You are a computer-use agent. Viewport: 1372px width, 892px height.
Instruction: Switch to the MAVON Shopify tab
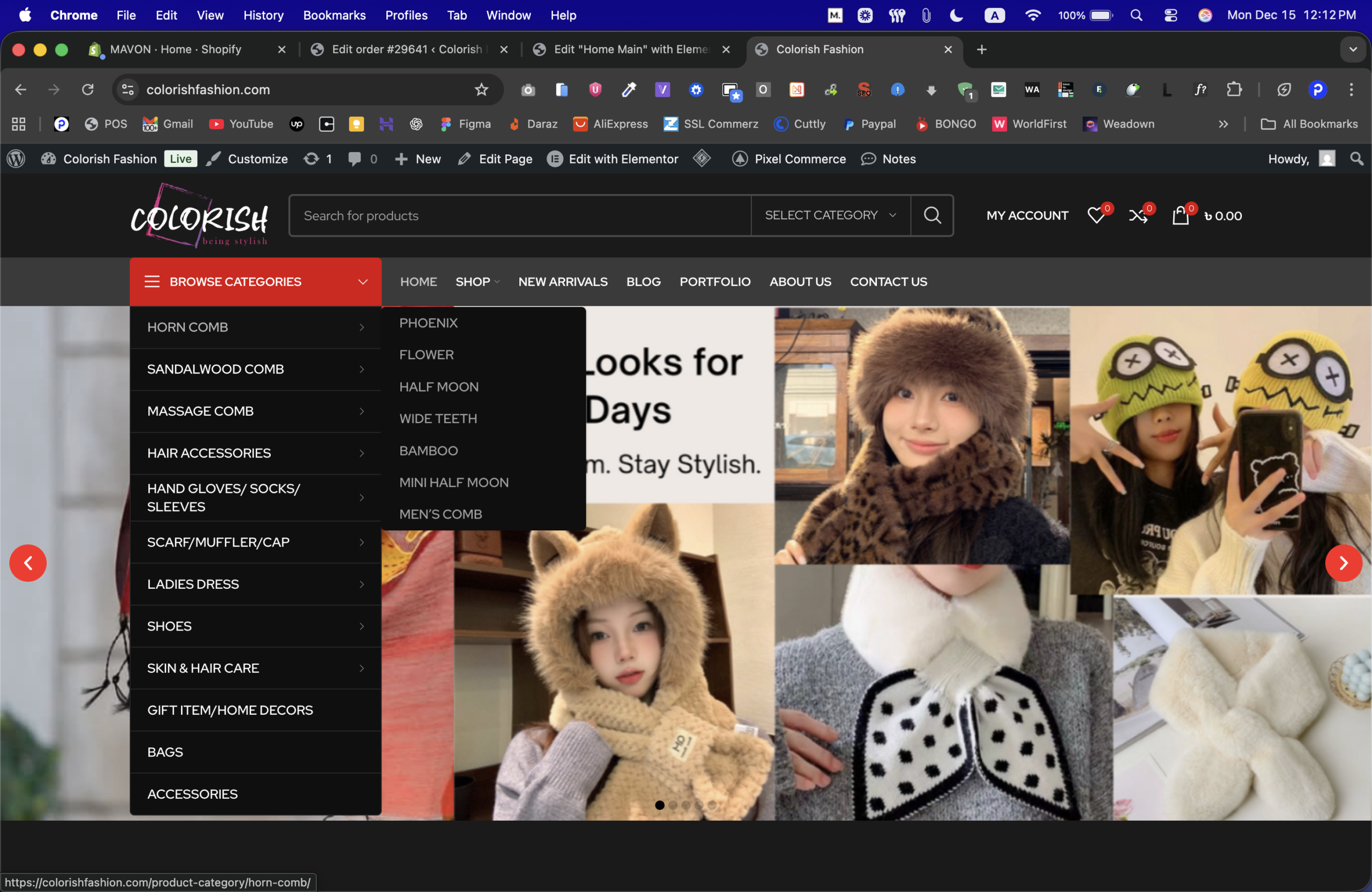176,49
